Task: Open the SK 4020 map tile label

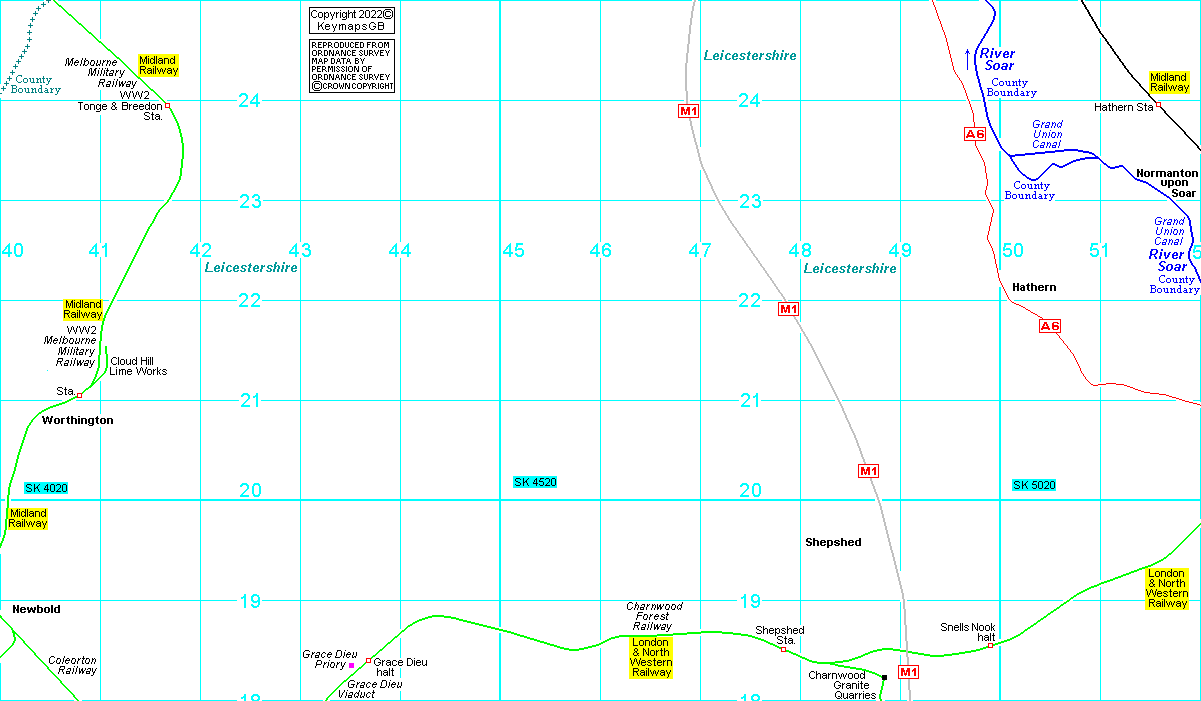Action: [46, 488]
